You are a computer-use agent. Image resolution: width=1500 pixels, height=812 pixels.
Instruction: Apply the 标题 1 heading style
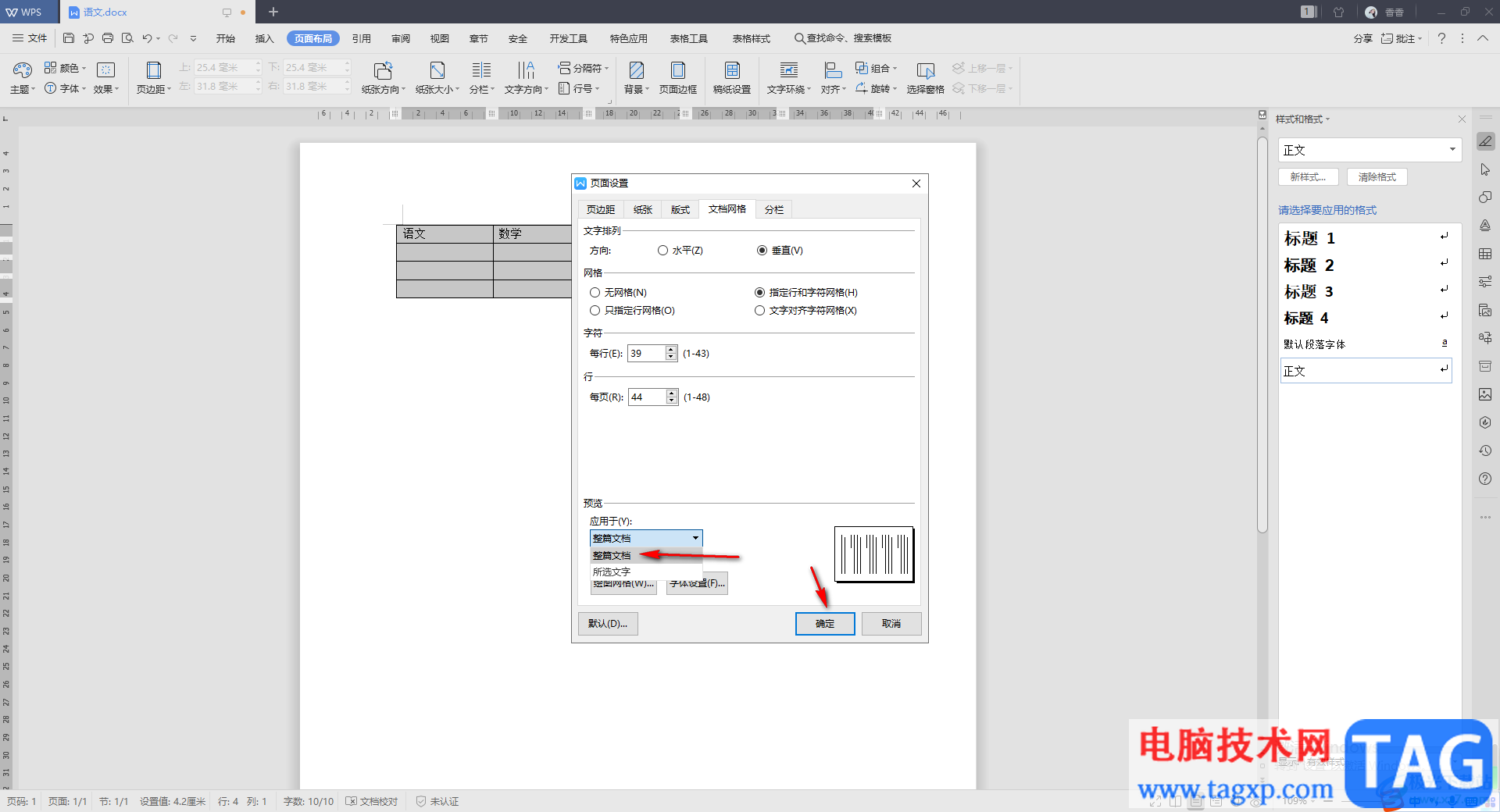1366,238
